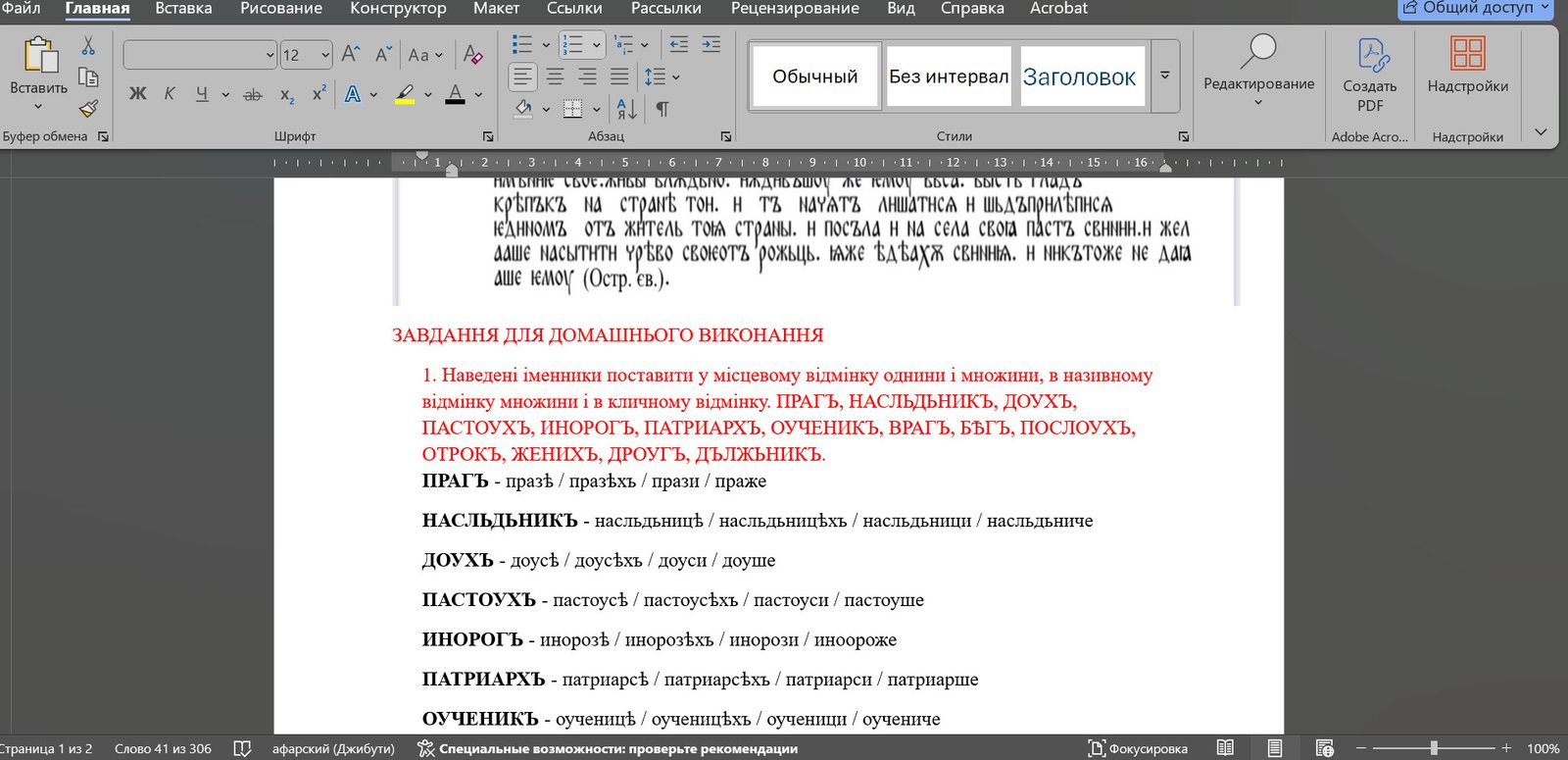Toggle strikethrough text formatting

(252, 94)
